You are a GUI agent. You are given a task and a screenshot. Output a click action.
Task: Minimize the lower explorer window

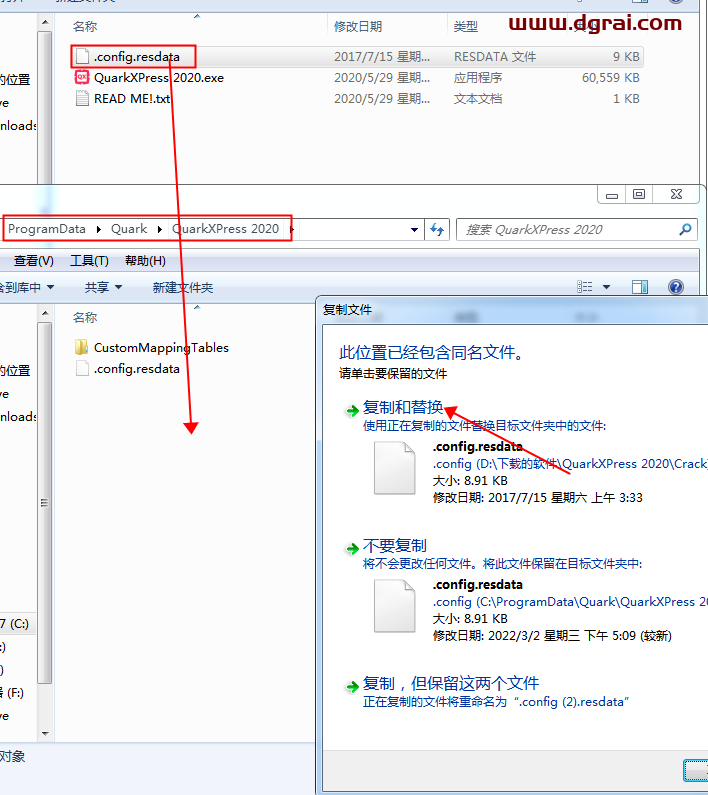click(612, 194)
